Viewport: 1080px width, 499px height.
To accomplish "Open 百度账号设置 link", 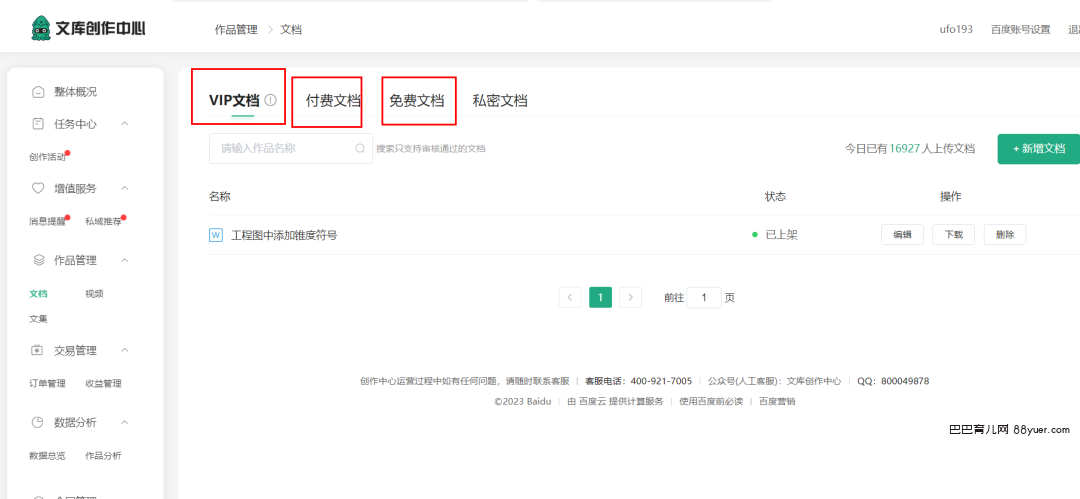I will (x=1021, y=30).
